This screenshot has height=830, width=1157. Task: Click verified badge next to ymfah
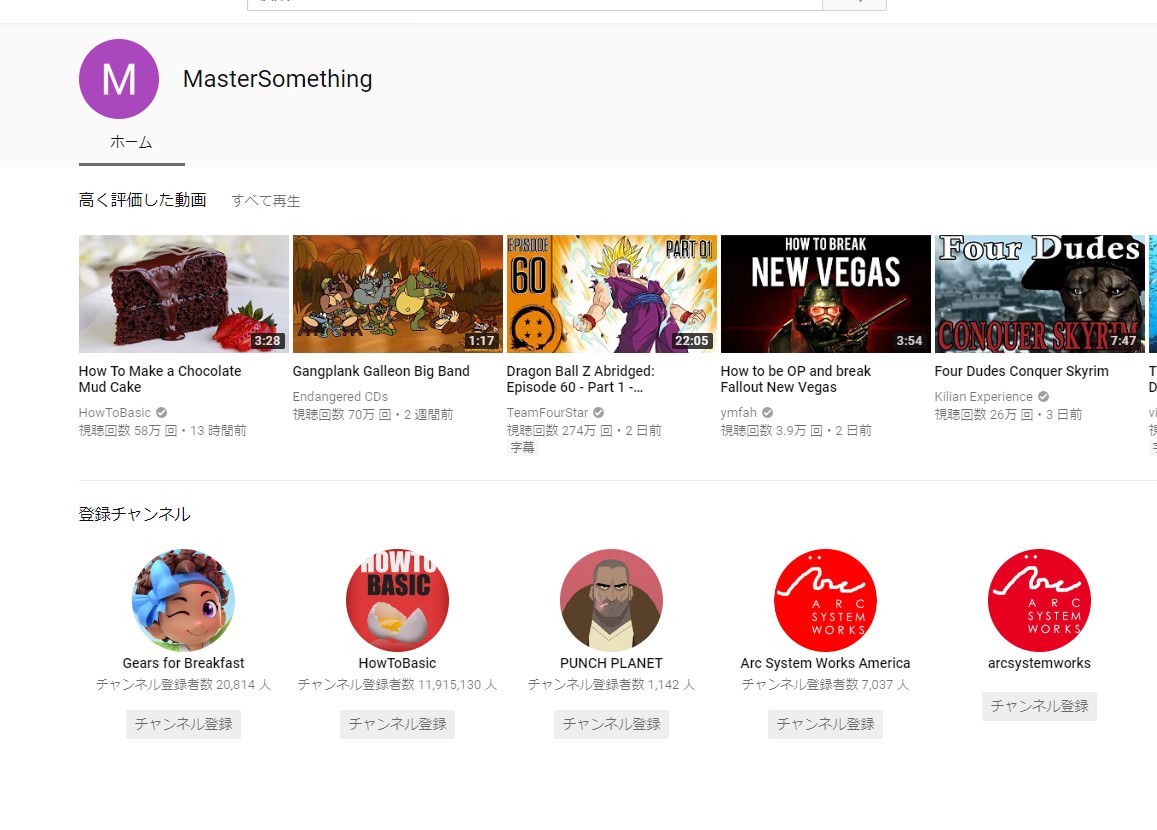coord(767,412)
